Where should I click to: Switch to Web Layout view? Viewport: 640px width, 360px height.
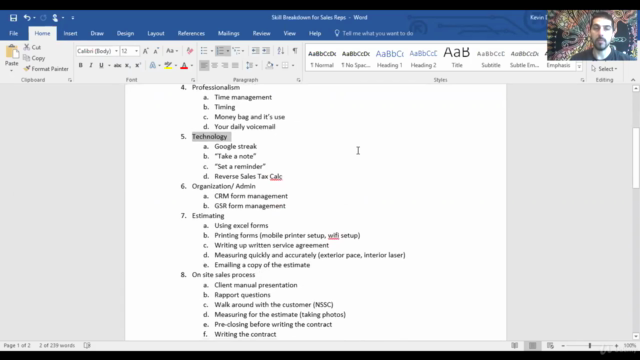coord(550,346)
